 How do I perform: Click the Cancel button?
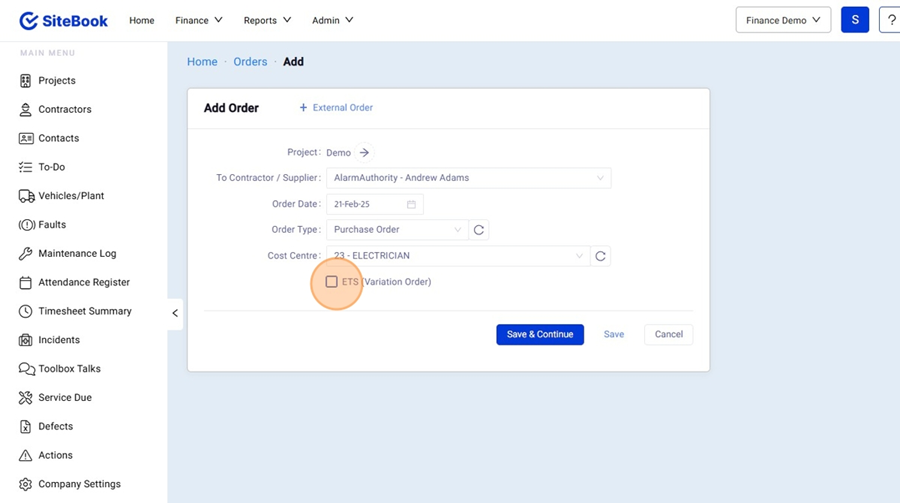tap(668, 334)
